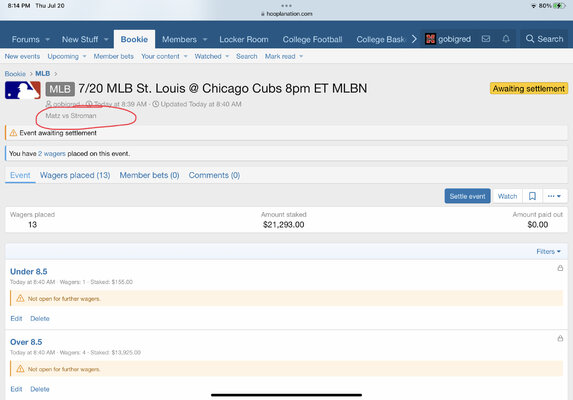Open the inbox envelope icon
573x400 pixels.
486,39
